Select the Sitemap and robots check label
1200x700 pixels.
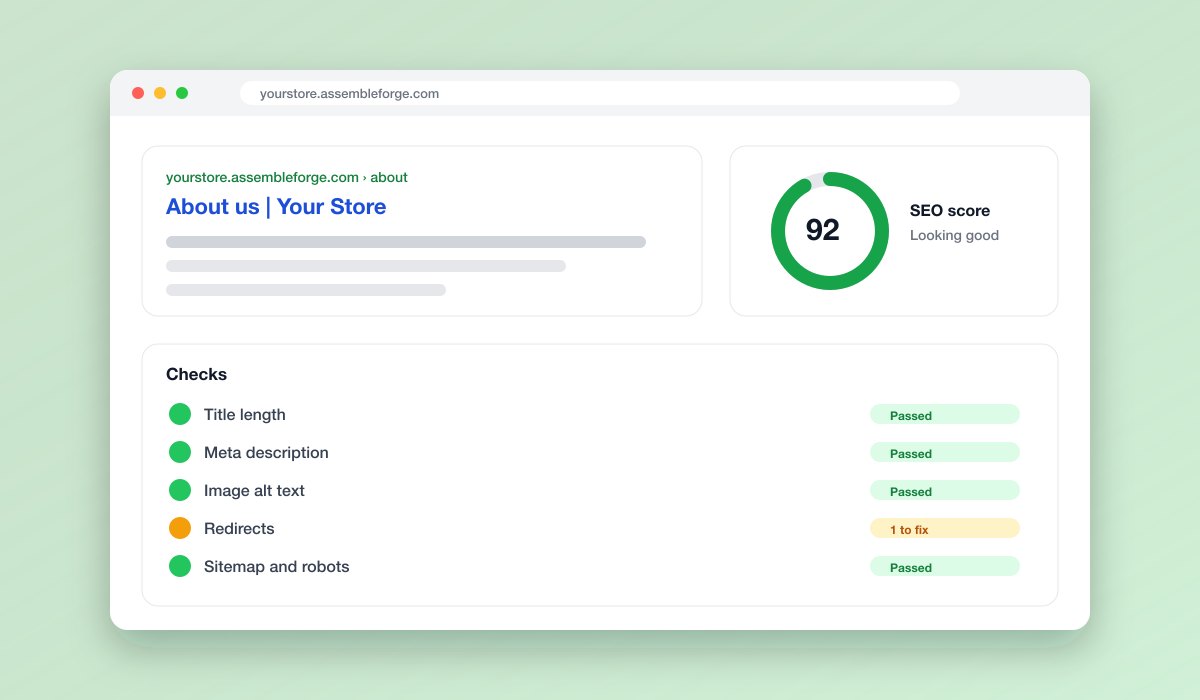[x=277, y=567]
